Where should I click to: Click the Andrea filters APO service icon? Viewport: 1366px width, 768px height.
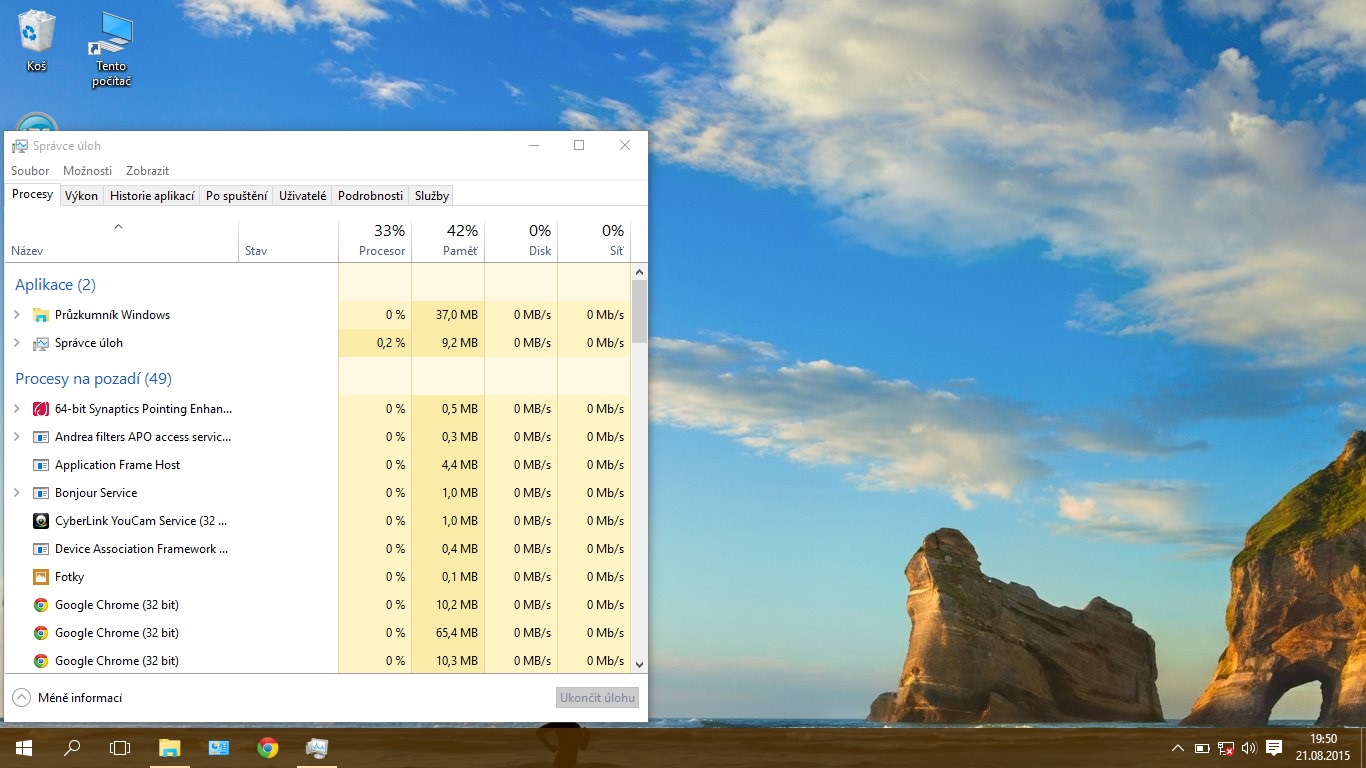point(41,437)
